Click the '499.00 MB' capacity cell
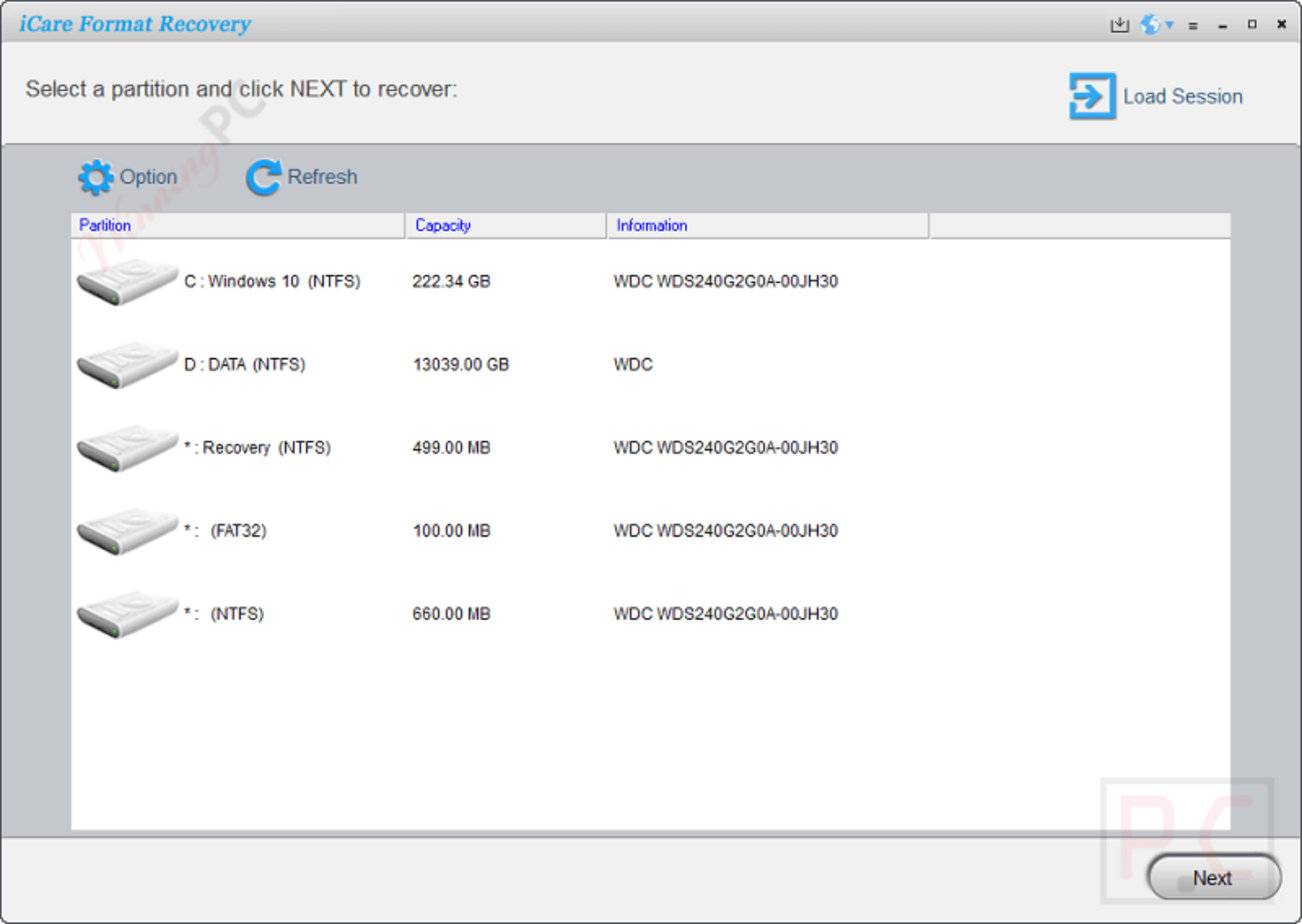1302x924 pixels. pos(451,448)
